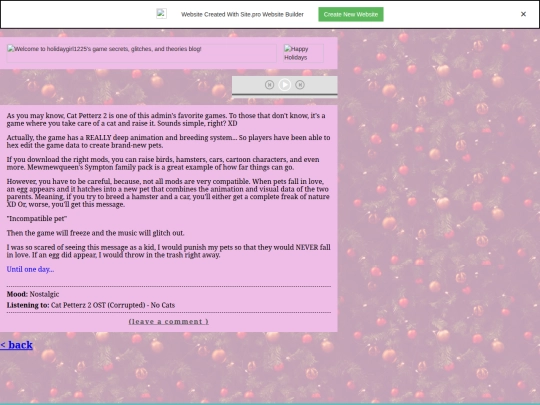Click the previous track button in music player
This screenshot has width=540, height=405.
(269, 84)
